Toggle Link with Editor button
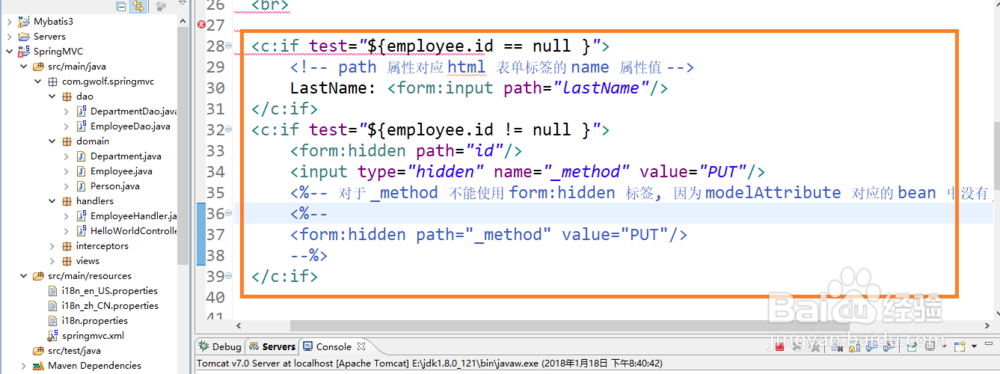This screenshot has width=1000, height=374. (x=138, y=6)
